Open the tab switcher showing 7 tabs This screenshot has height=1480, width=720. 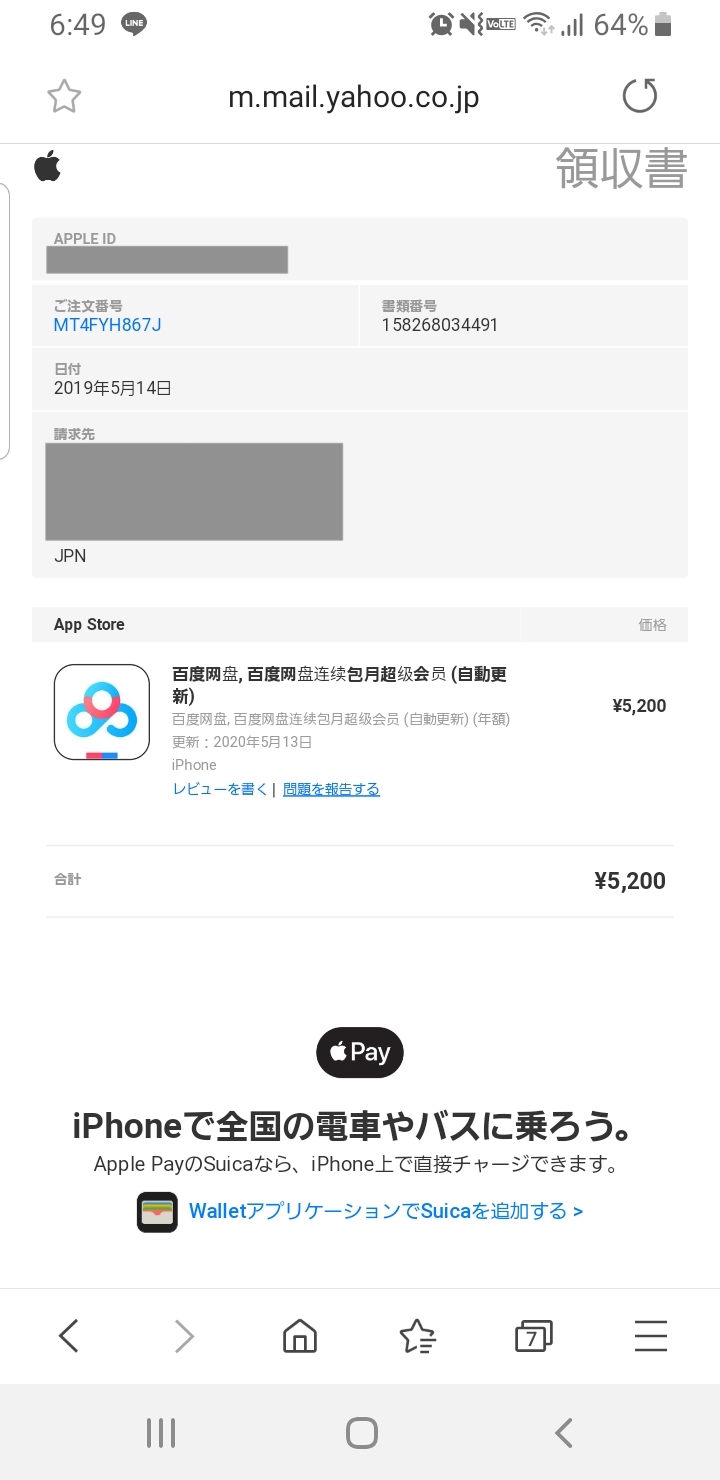[x=533, y=1336]
